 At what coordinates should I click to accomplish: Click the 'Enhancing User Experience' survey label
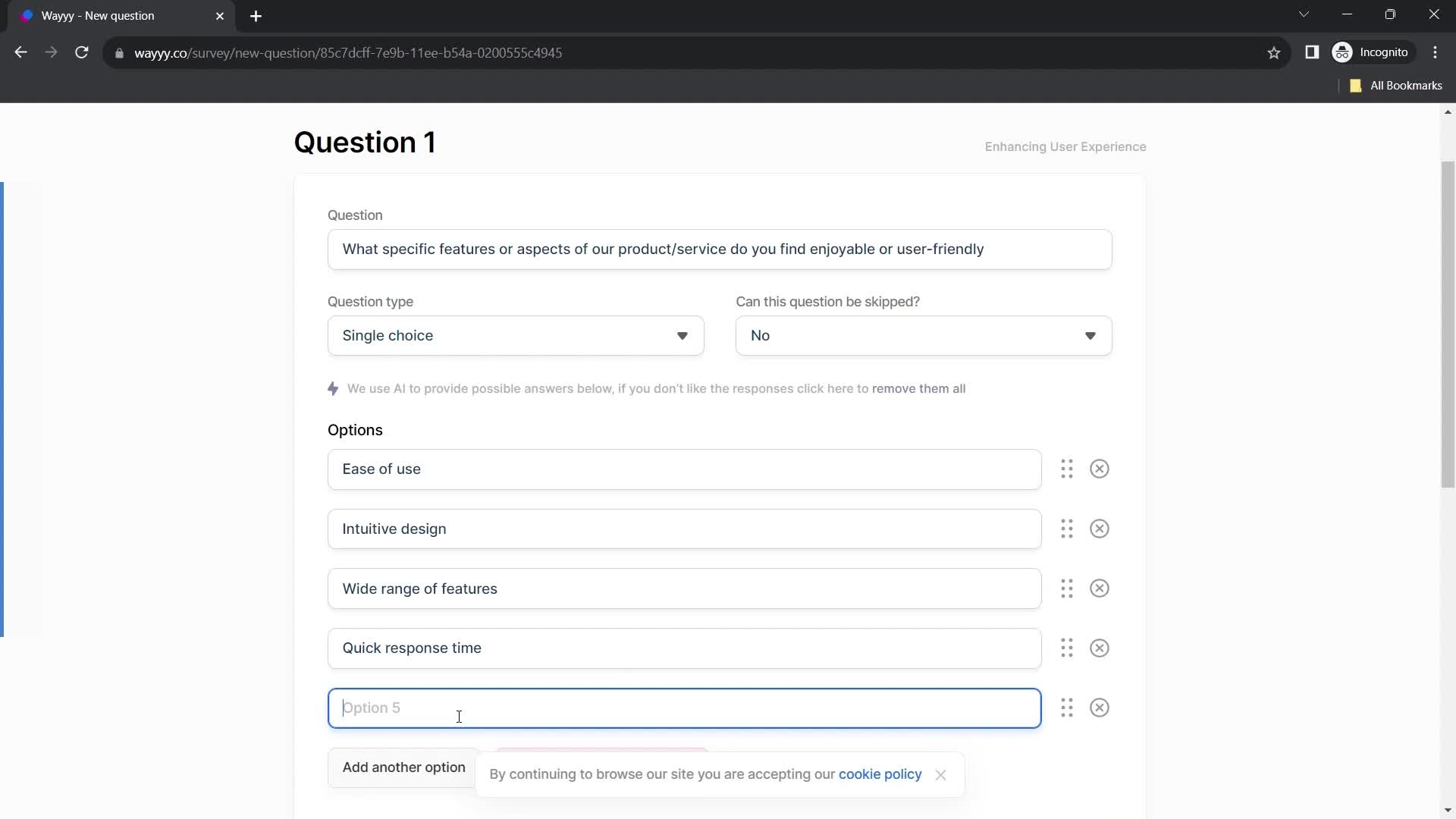1065,146
